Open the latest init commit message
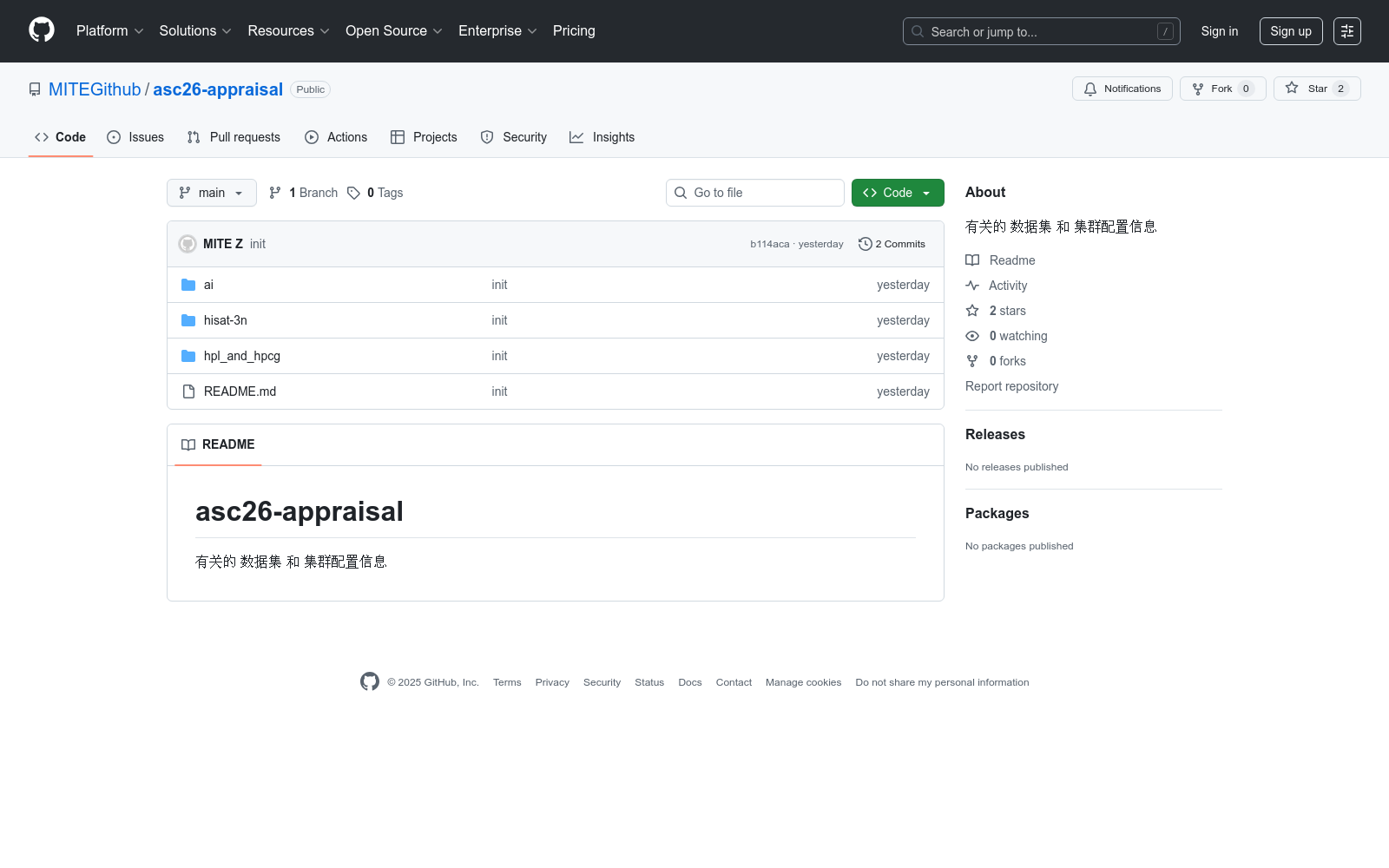Viewport: 1389px width, 868px height. (258, 244)
